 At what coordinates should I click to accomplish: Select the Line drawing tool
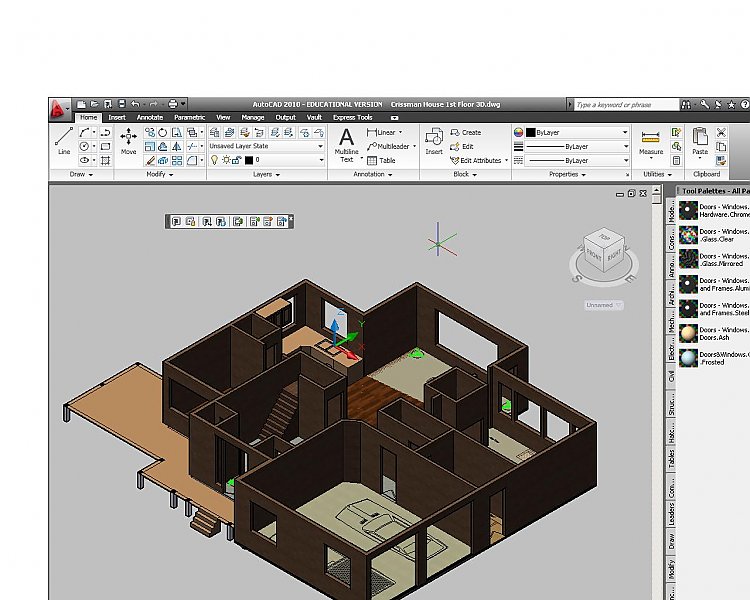(64, 140)
